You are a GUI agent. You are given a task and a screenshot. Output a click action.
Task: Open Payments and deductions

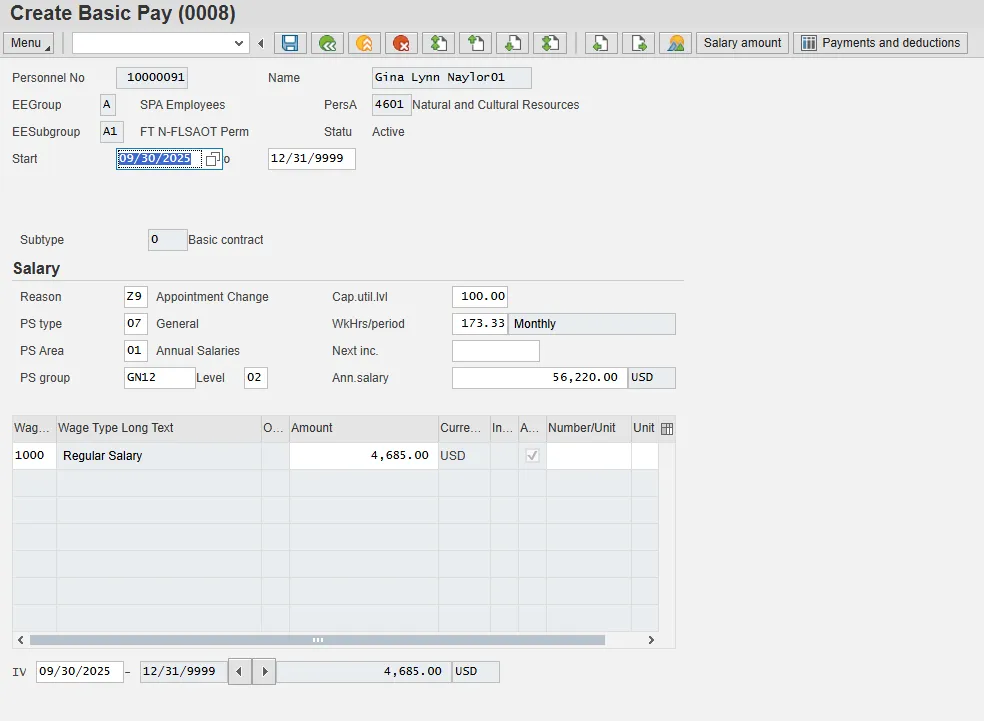(x=881, y=43)
